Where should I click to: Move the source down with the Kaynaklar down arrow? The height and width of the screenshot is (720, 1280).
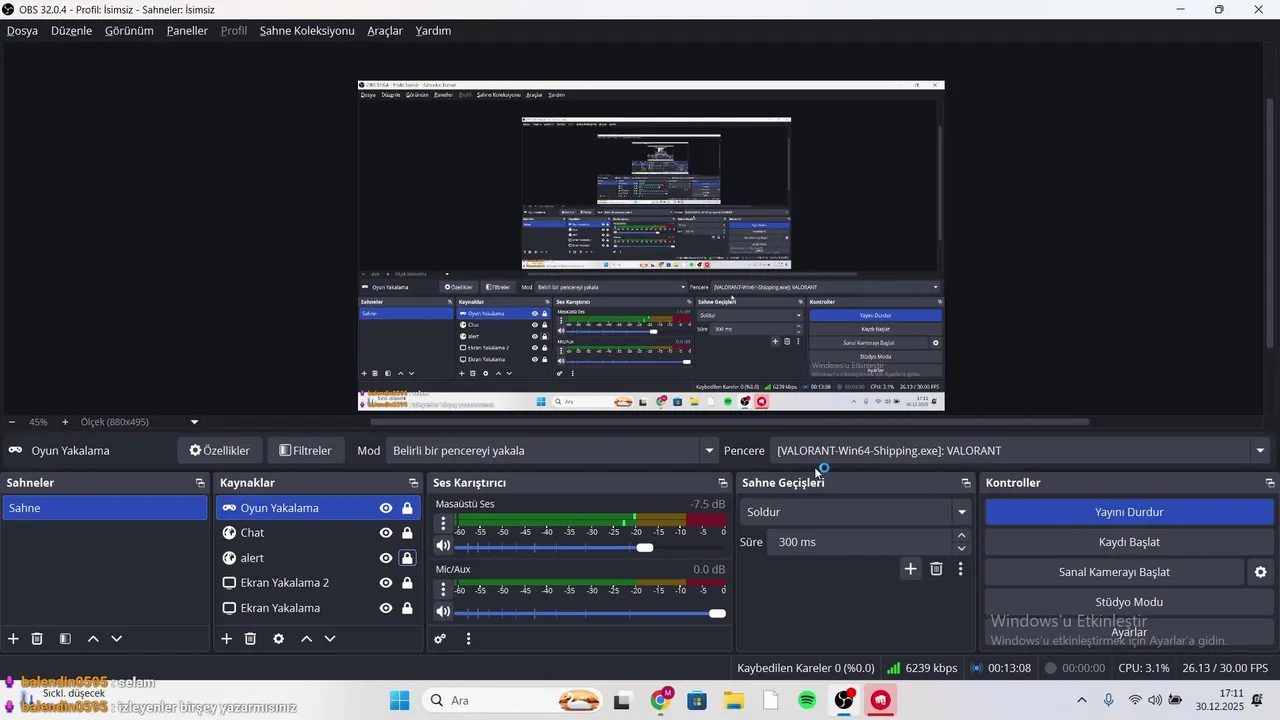pyautogui.click(x=330, y=639)
